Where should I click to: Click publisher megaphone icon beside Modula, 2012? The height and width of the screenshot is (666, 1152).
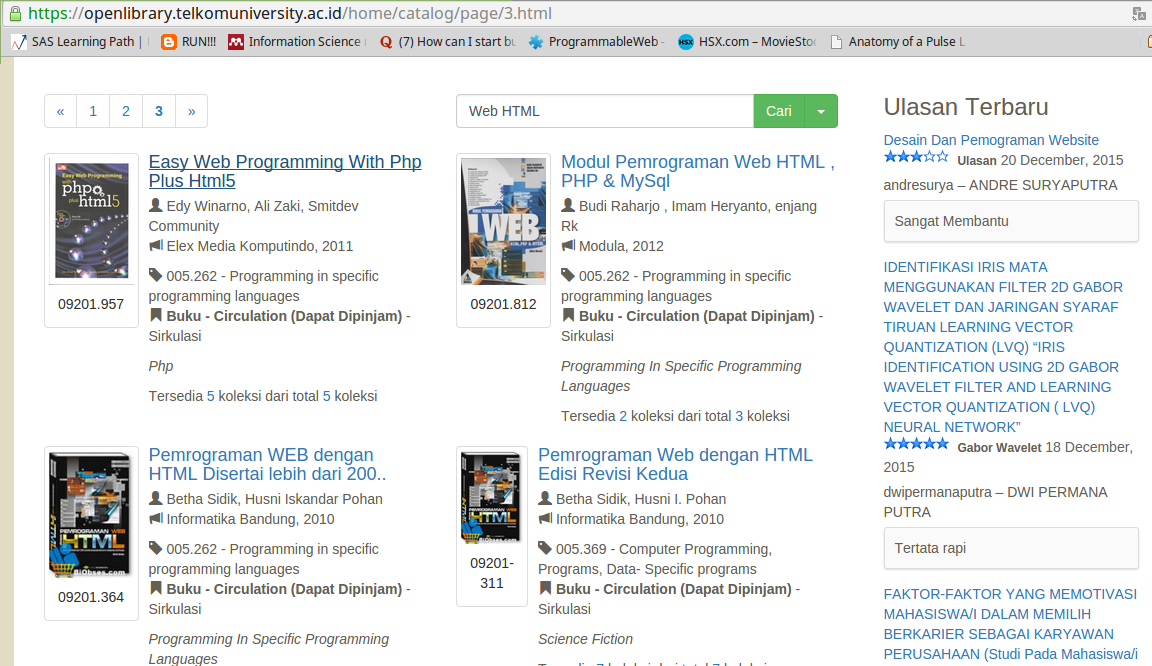click(568, 245)
